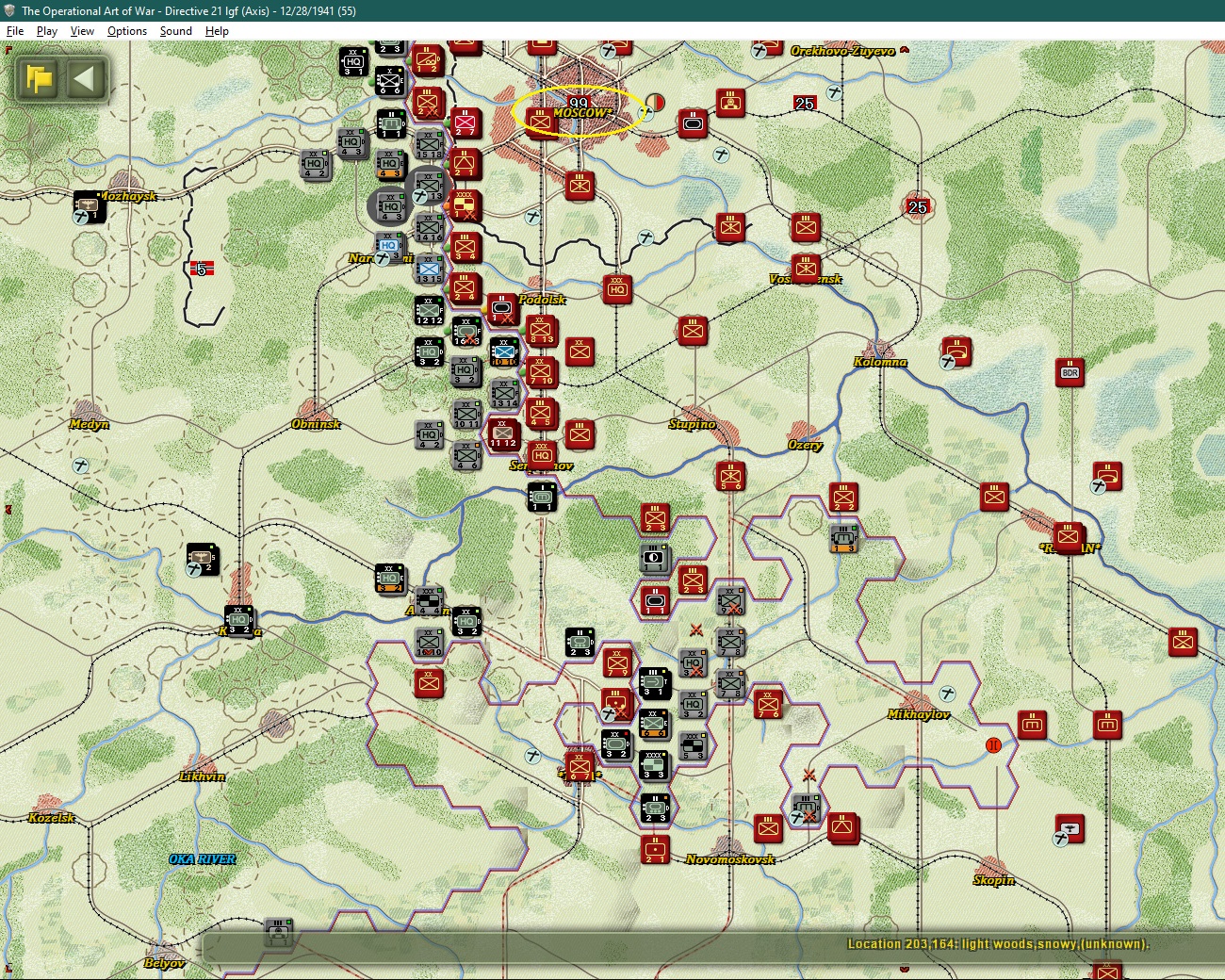Select the grey artillery unit rated 1 3
Image resolution: width=1225 pixels, height=980 pixels.
click(843, 538)
